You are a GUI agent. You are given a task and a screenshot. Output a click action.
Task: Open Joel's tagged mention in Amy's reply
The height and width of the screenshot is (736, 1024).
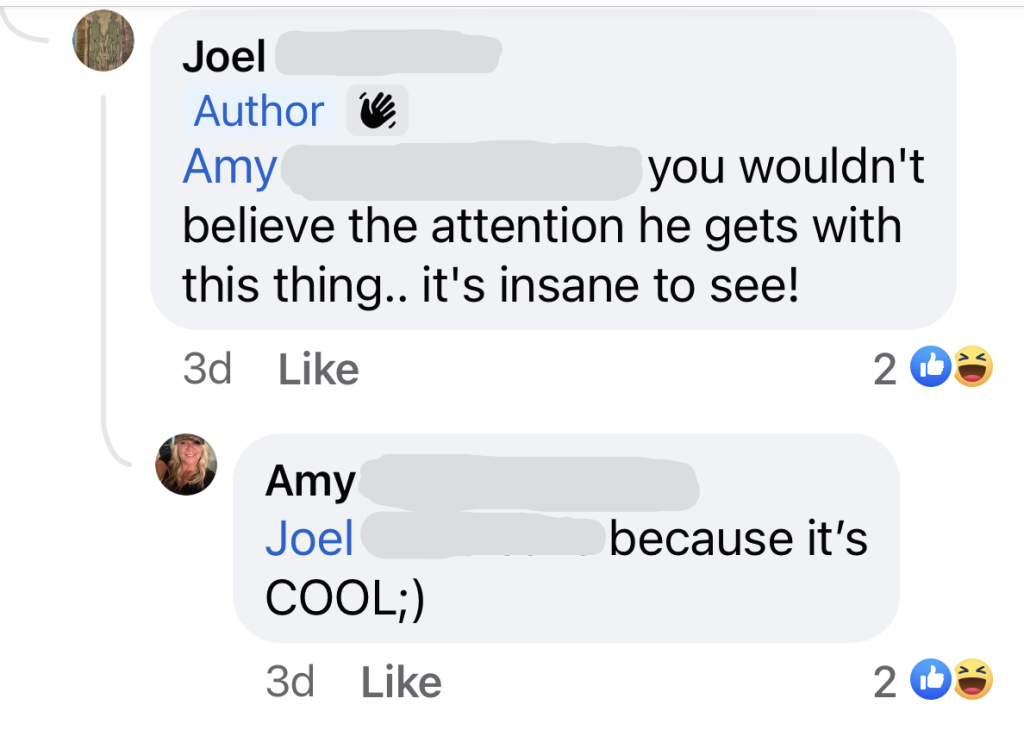[309, 540]
